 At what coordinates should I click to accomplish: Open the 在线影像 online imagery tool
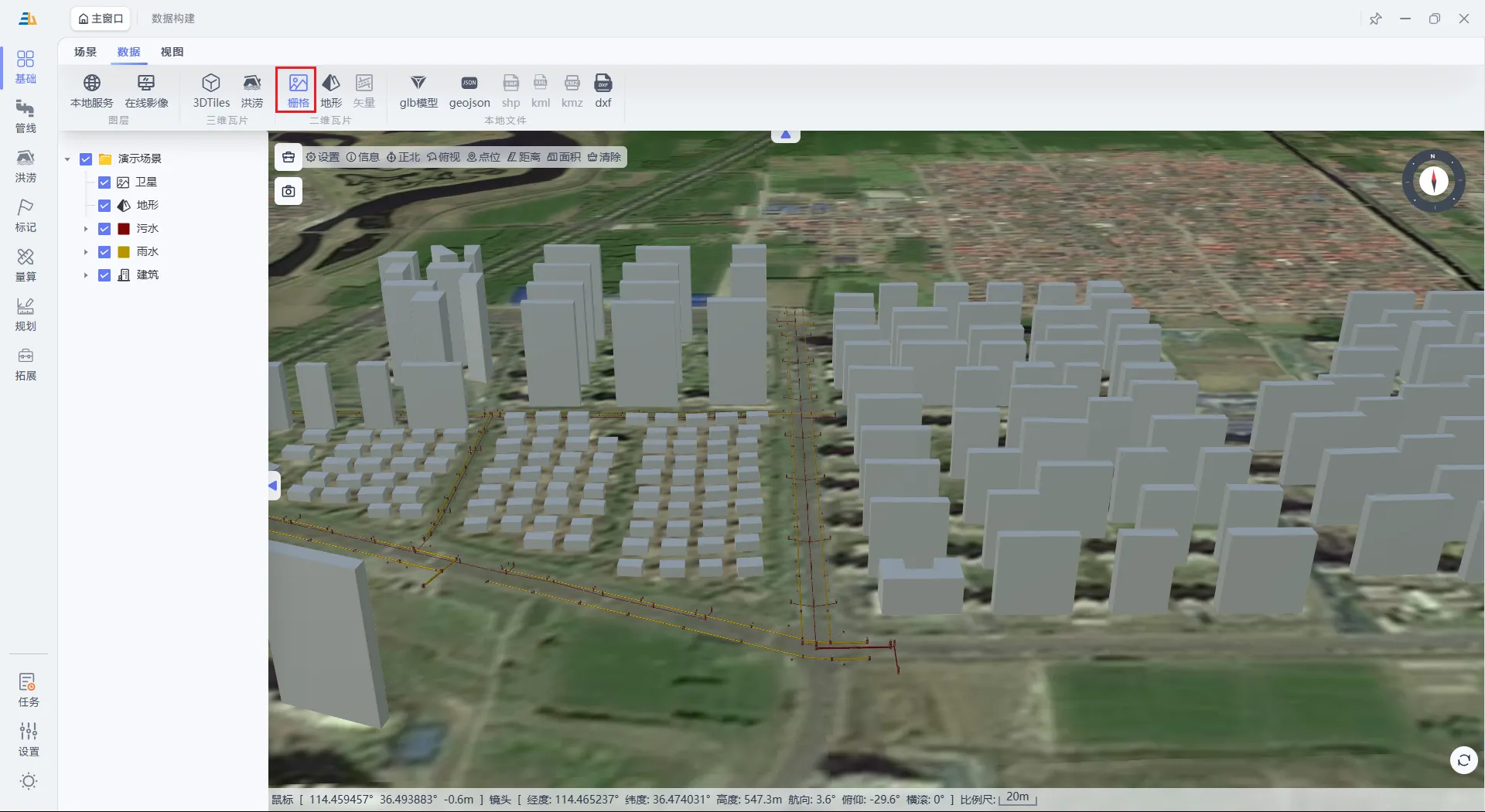coord(146,90)
